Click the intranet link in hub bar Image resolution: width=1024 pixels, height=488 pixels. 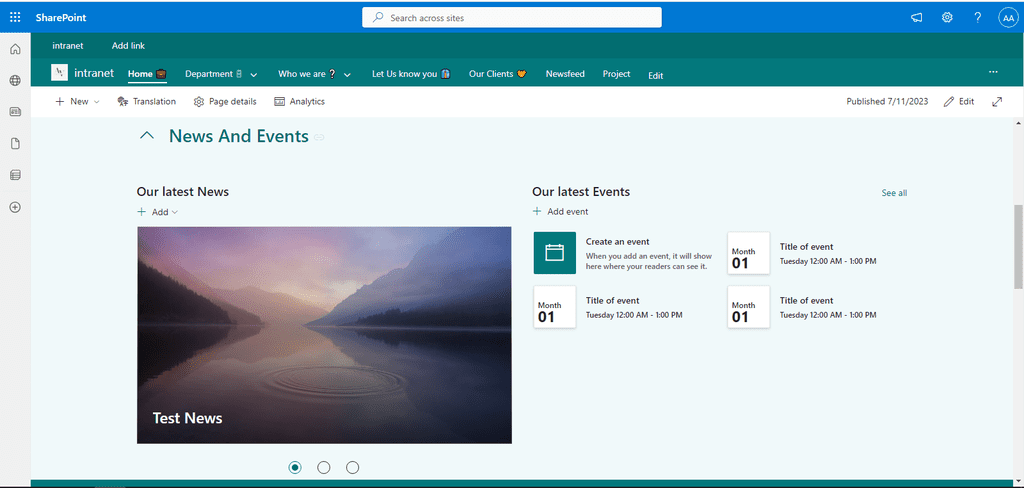pos(68,46)
